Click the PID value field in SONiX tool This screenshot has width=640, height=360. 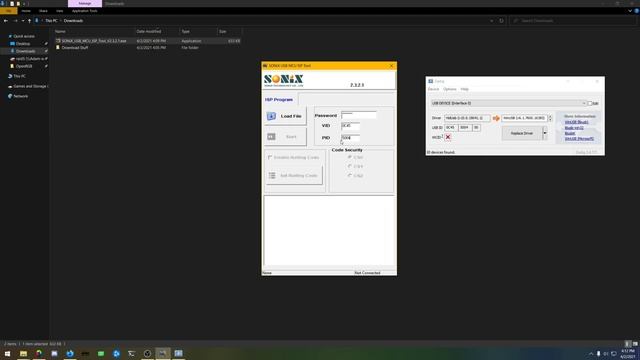[x=350, y=138]
